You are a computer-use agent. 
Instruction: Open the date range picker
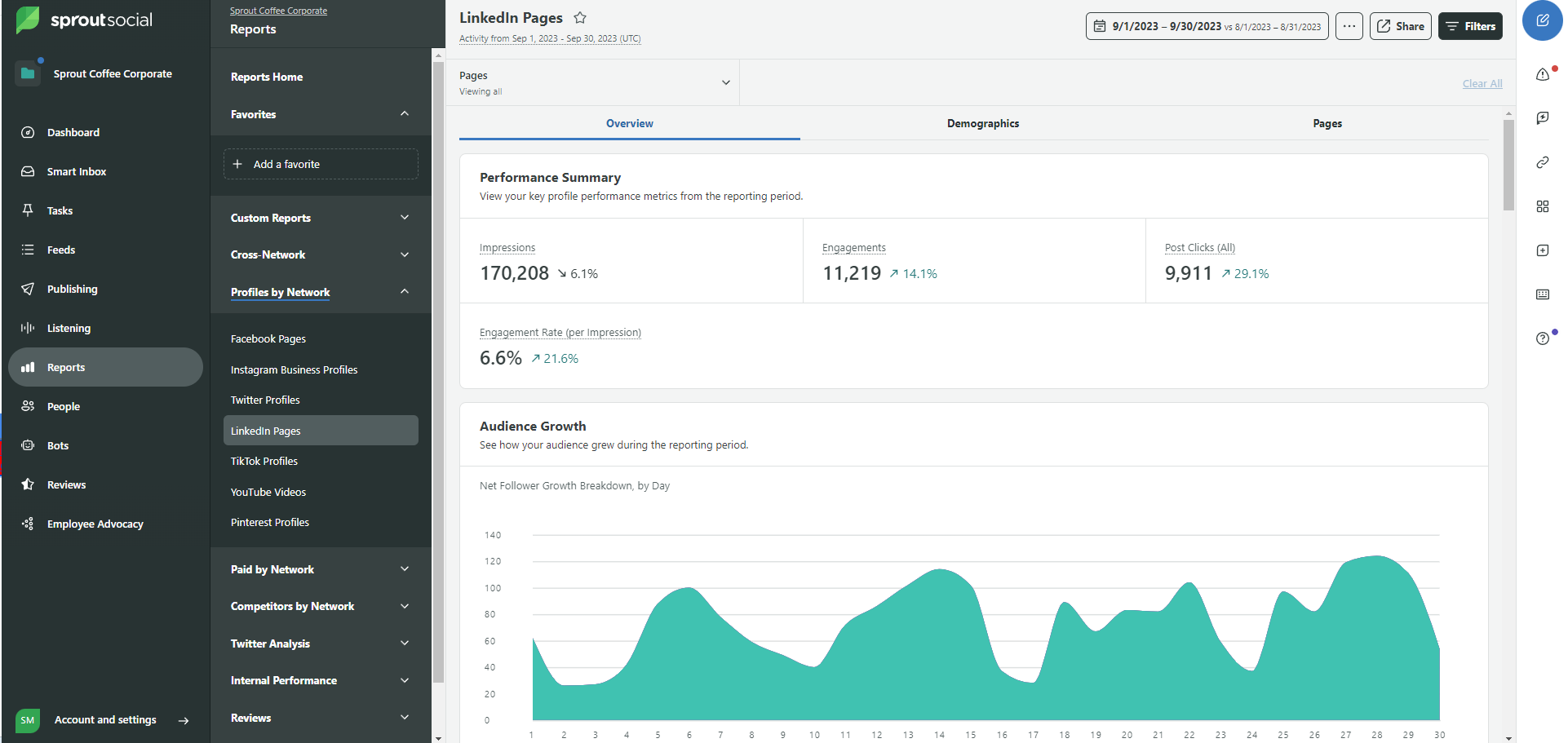(x=1207, y=26)
